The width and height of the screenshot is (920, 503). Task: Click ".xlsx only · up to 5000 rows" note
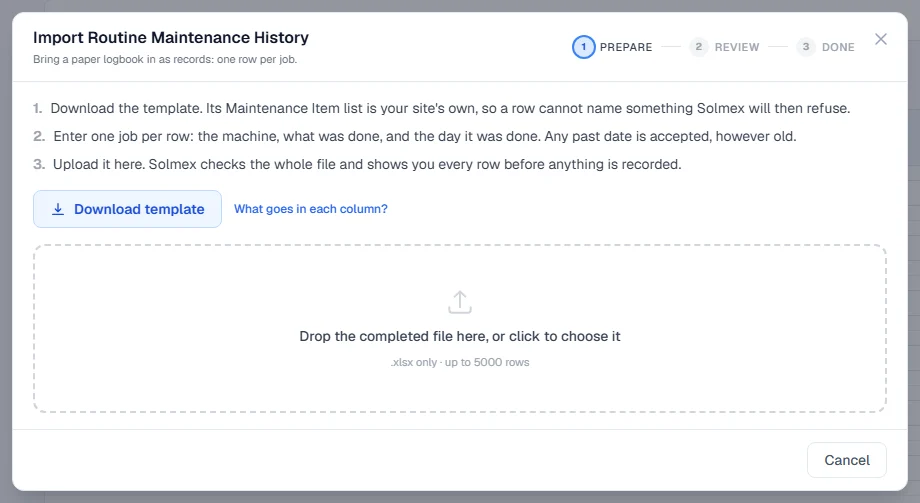coord(460,362)
